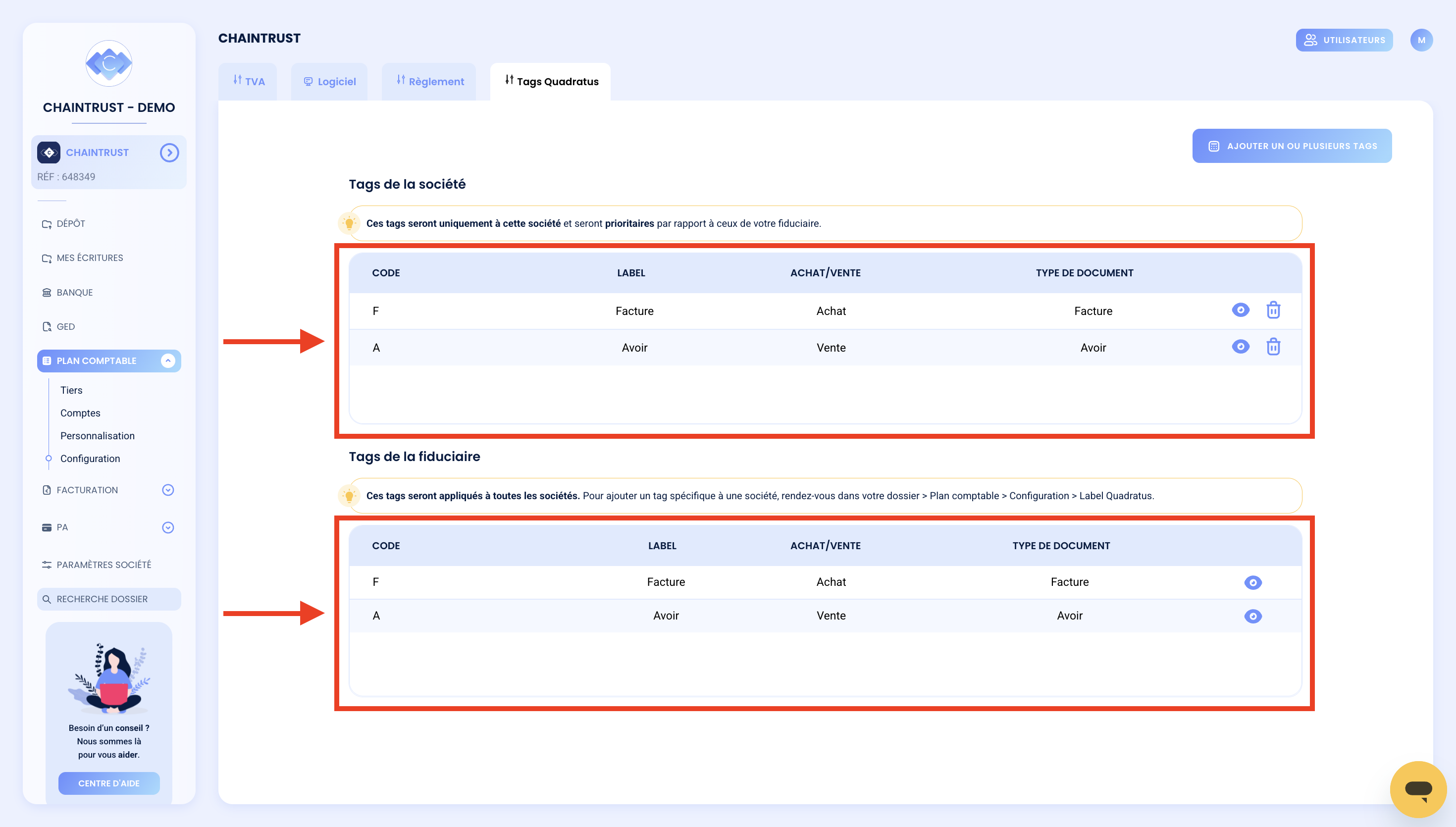The height and width of the screenshot is (827, 1456).
Task: Click the Tags de la fiduciaire heading
Action: tap(415, 456)
